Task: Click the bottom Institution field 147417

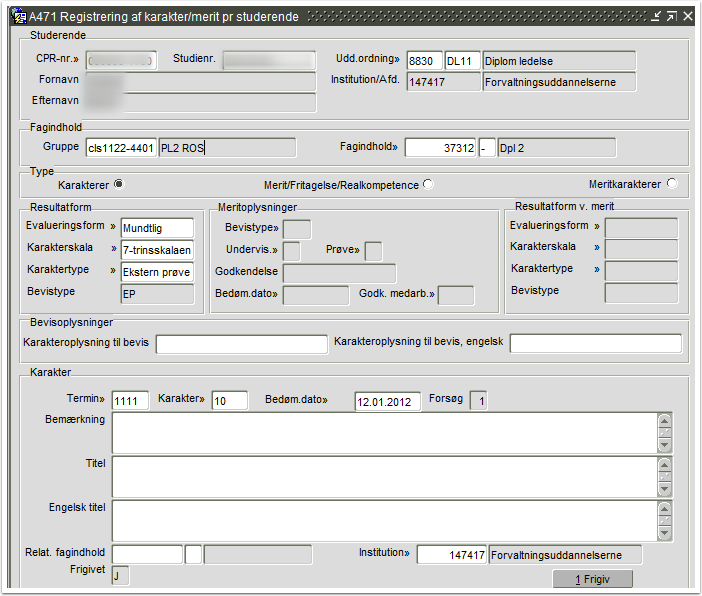Action: click(452, 554)
